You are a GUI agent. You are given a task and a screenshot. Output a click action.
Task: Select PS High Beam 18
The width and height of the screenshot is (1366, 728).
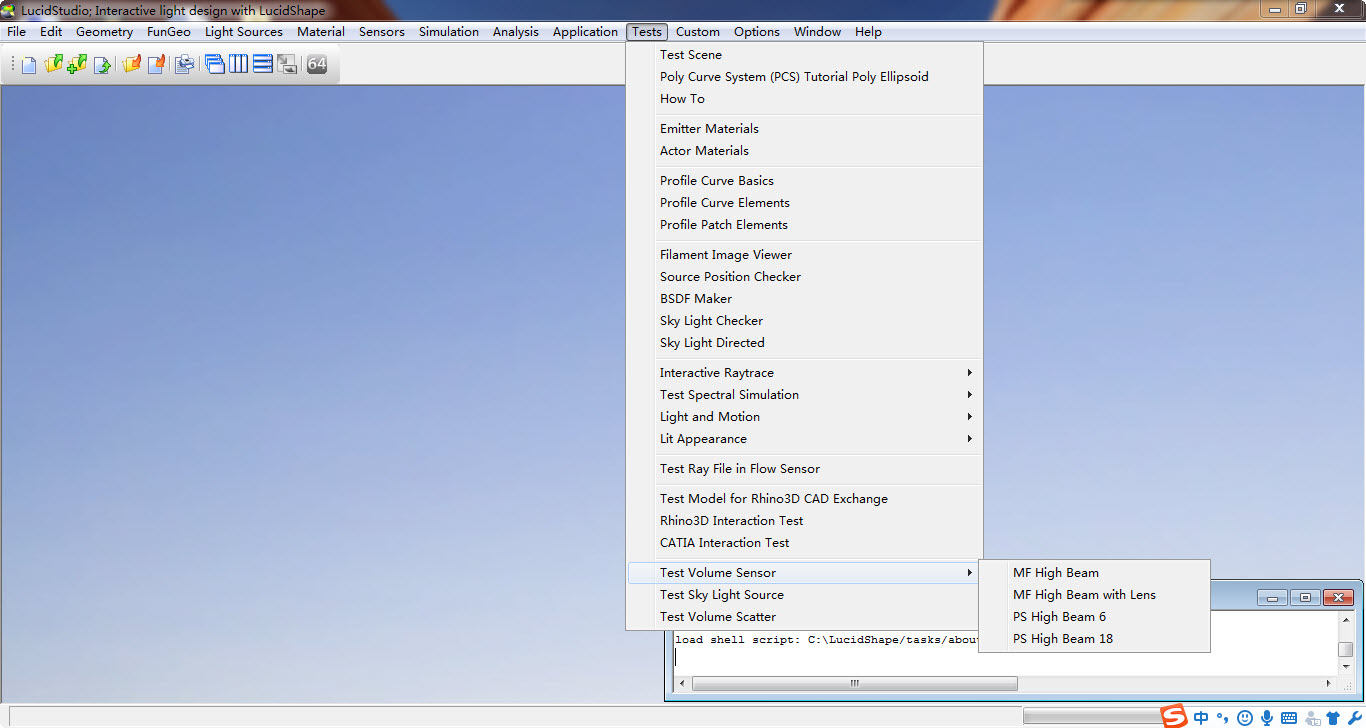tap(1094, 639)
